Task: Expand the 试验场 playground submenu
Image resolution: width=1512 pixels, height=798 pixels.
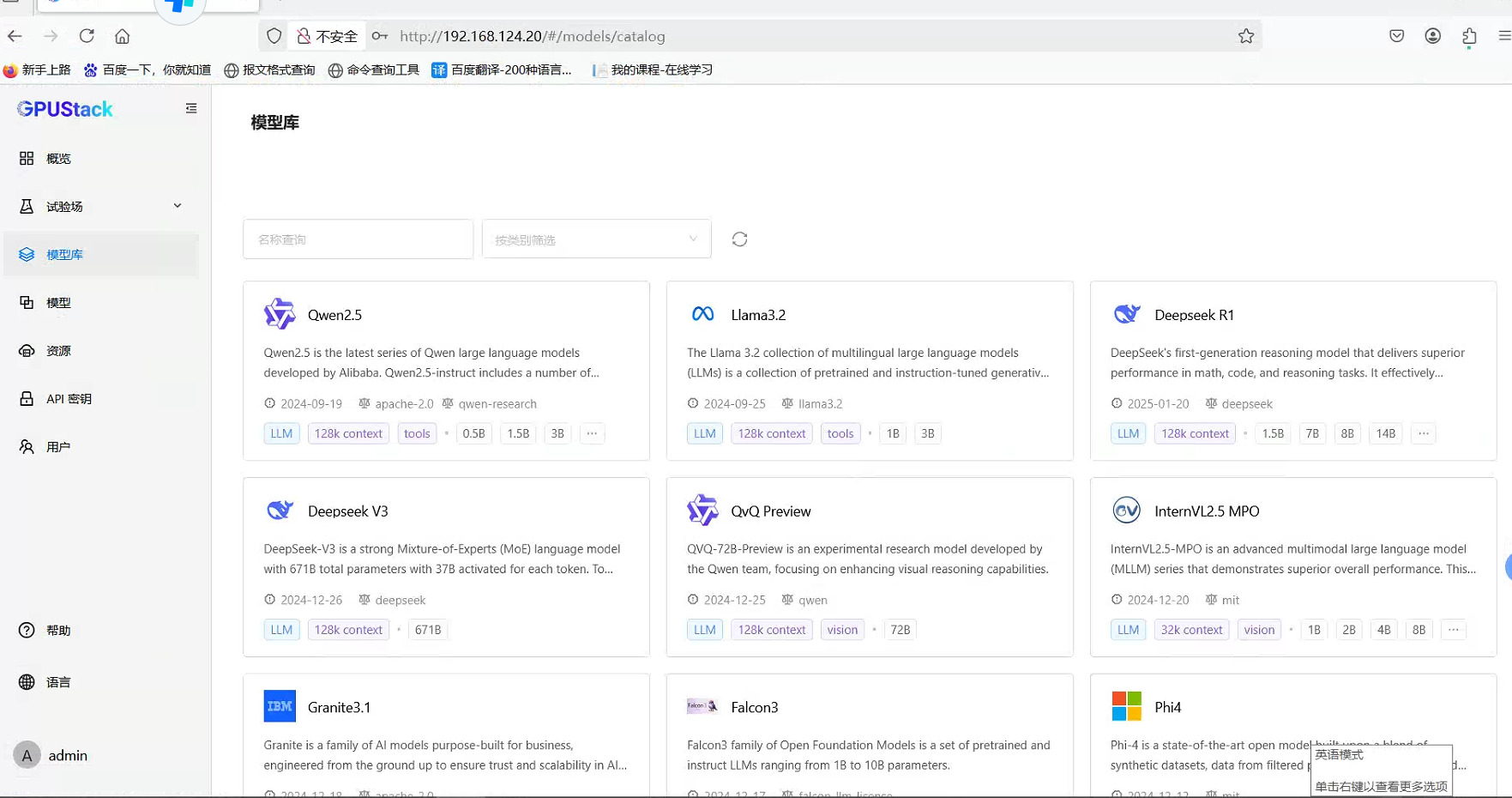Action: point(101,207)
